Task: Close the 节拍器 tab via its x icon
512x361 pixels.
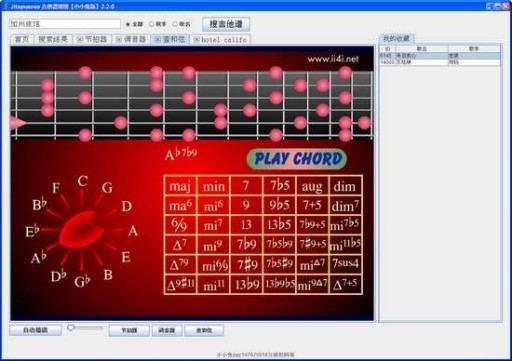Action: pos(80,40)
